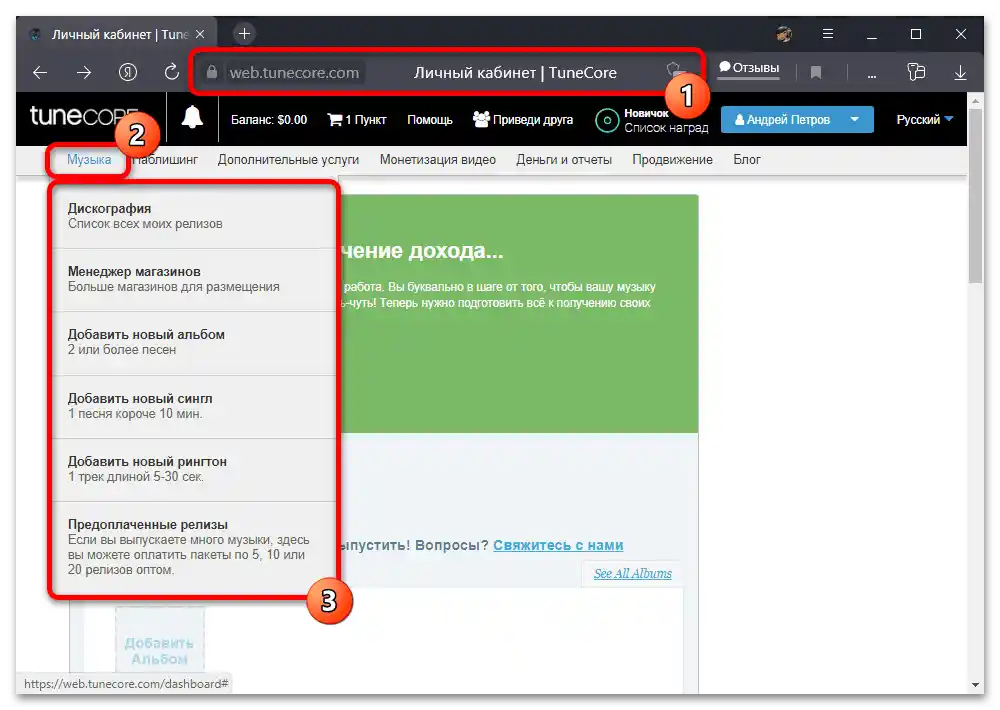
Task: Open Андрей Петров account dropdown
Action: pos(797,119)
